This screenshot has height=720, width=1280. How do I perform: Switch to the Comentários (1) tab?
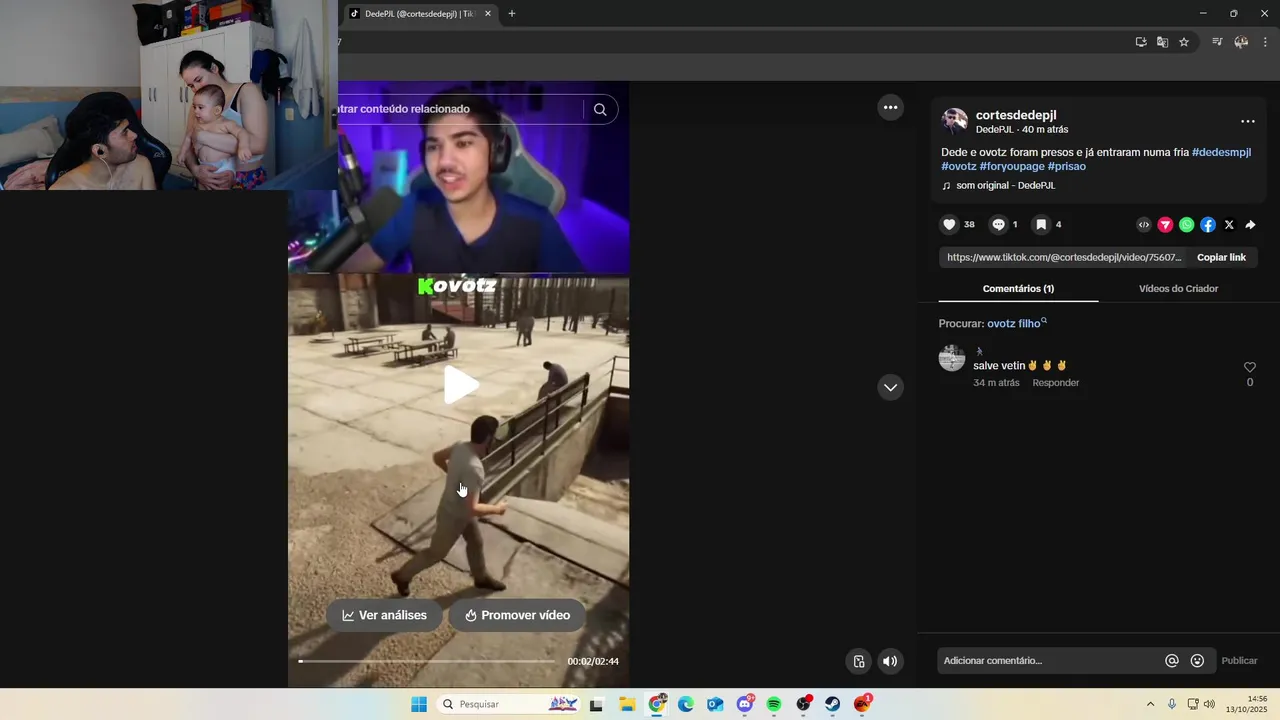pyautogui.click(x=1018, y=288)
